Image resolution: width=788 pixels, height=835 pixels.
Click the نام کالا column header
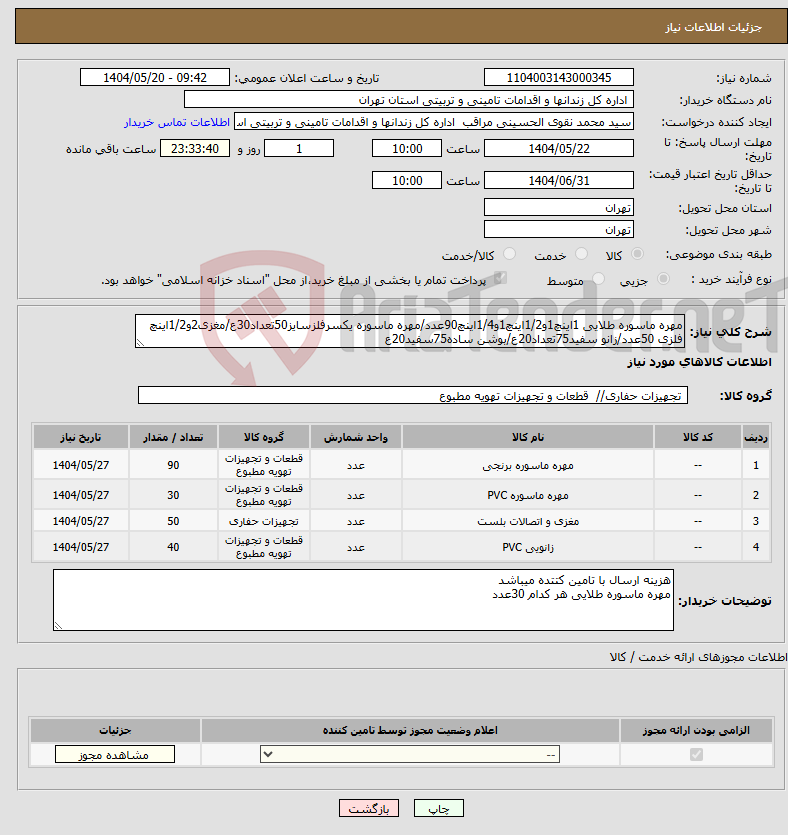[x=528, y=437]
